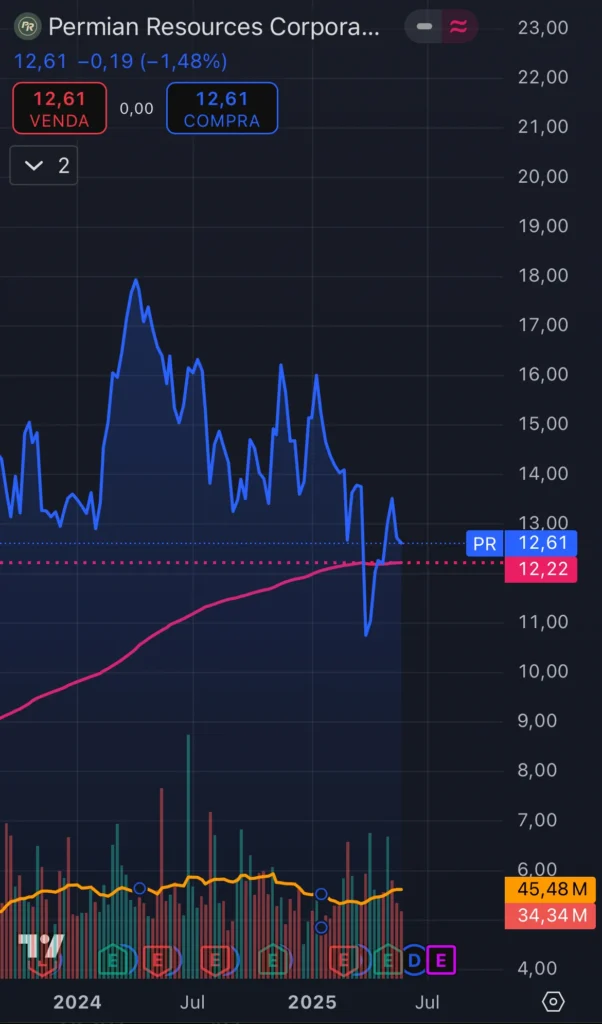
Task: Click the 16,00 price axis label
Action: click(x=543, y=374)
